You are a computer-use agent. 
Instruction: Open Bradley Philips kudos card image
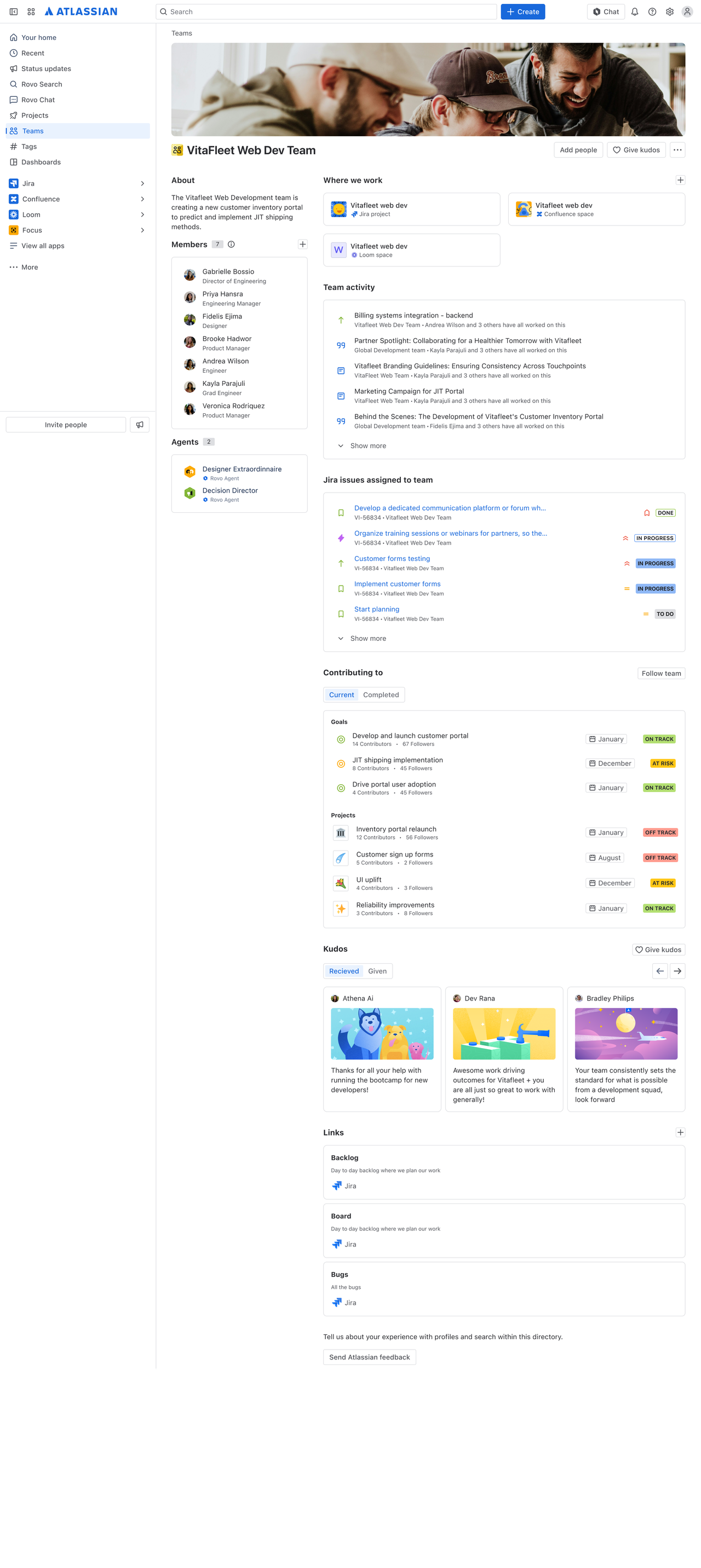626,1033
